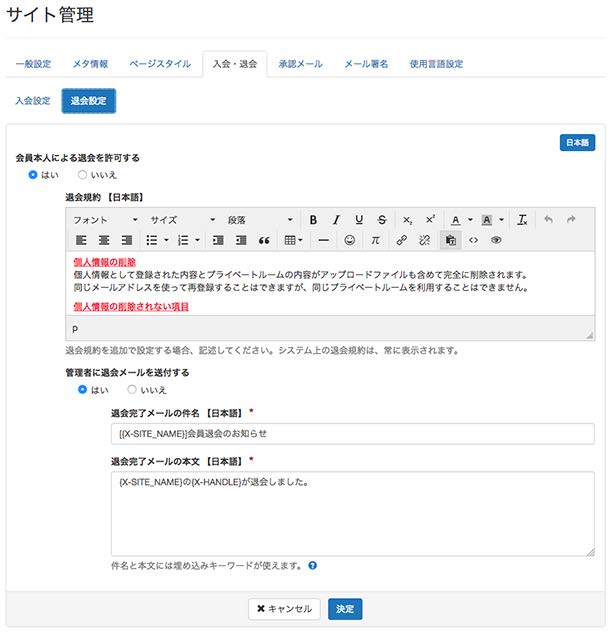Click the 決定 button
Image resolution: width=610 pixels, height=632 pixels.
pos(345,609)
